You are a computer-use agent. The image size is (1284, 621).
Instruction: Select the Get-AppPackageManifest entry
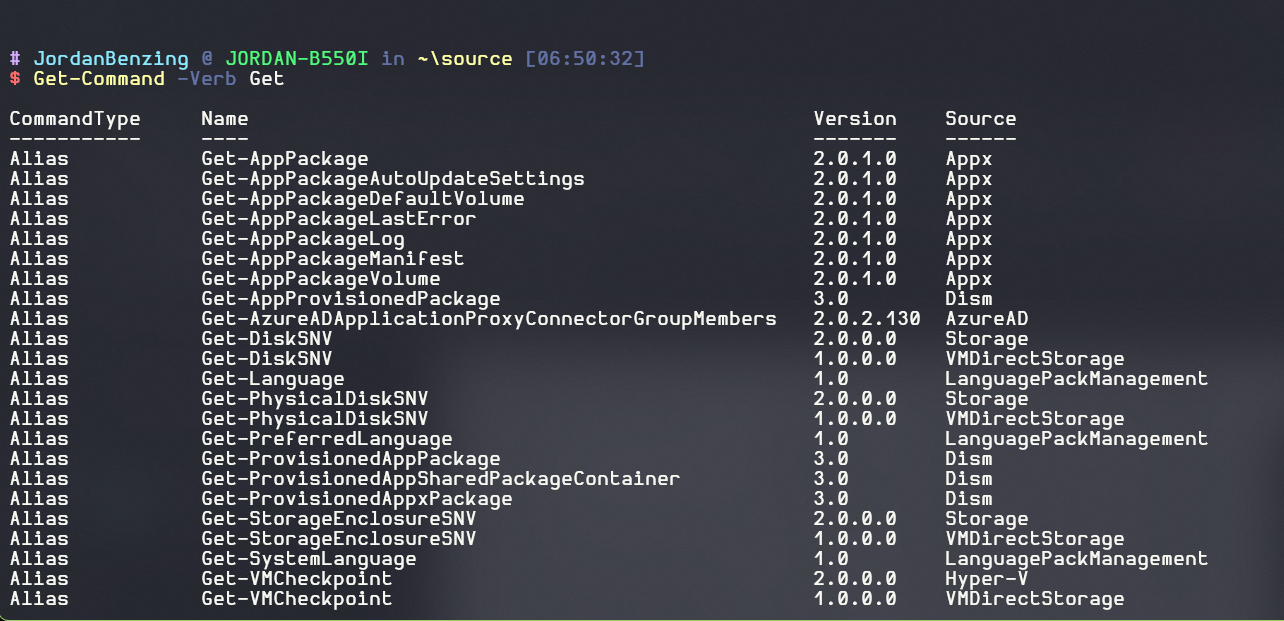[x=332, y=258]
